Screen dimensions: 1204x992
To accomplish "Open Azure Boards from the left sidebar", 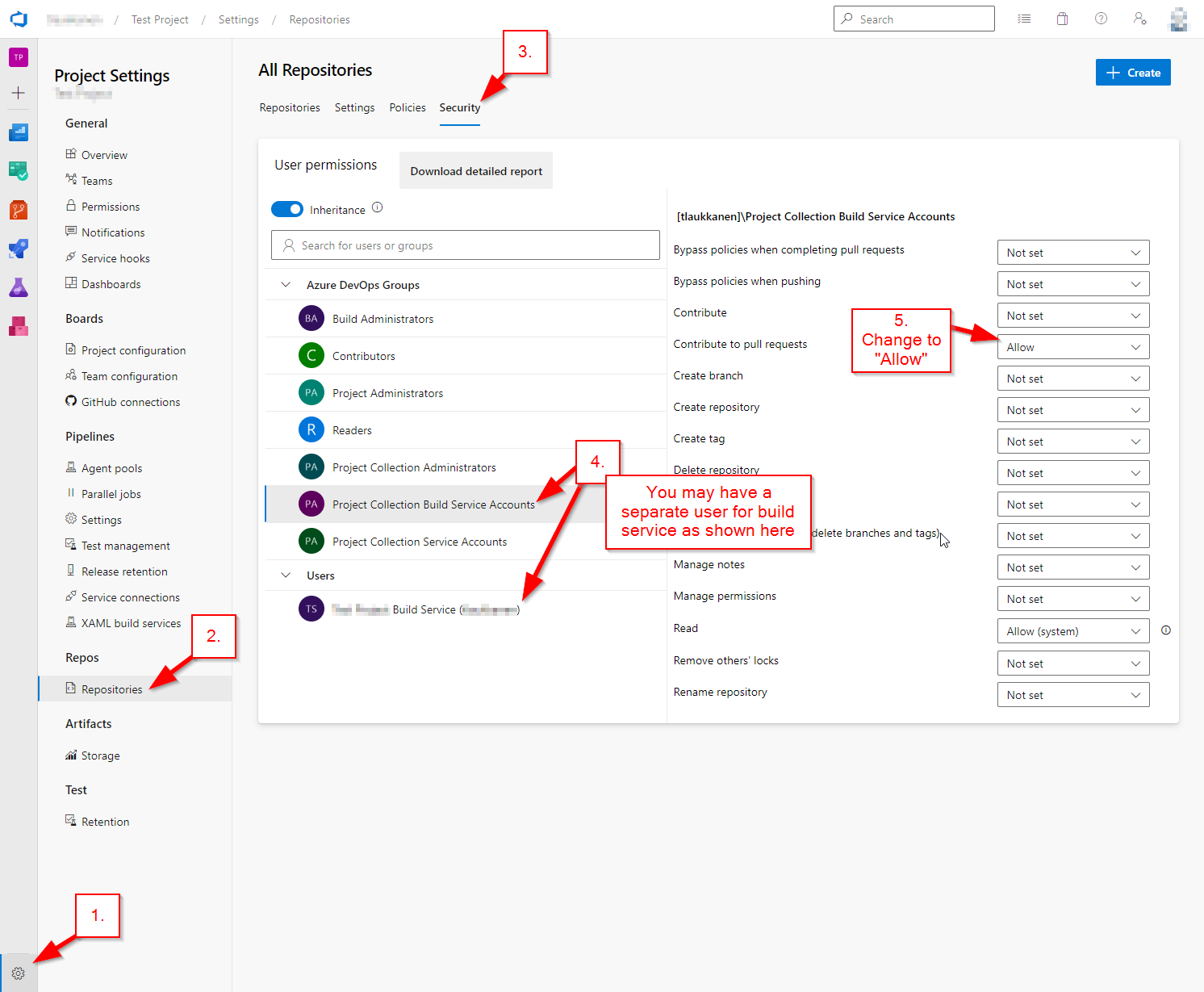I will [19, 171].
